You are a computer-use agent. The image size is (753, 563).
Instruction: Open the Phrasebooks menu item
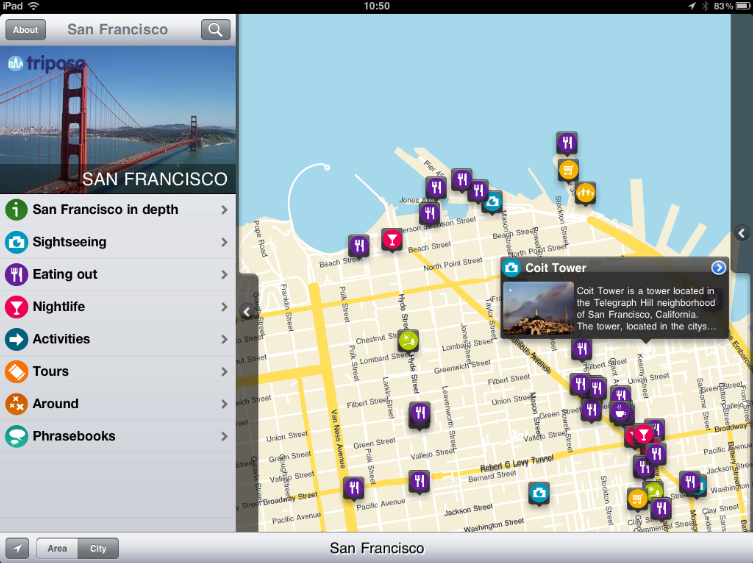click(118, 436)
